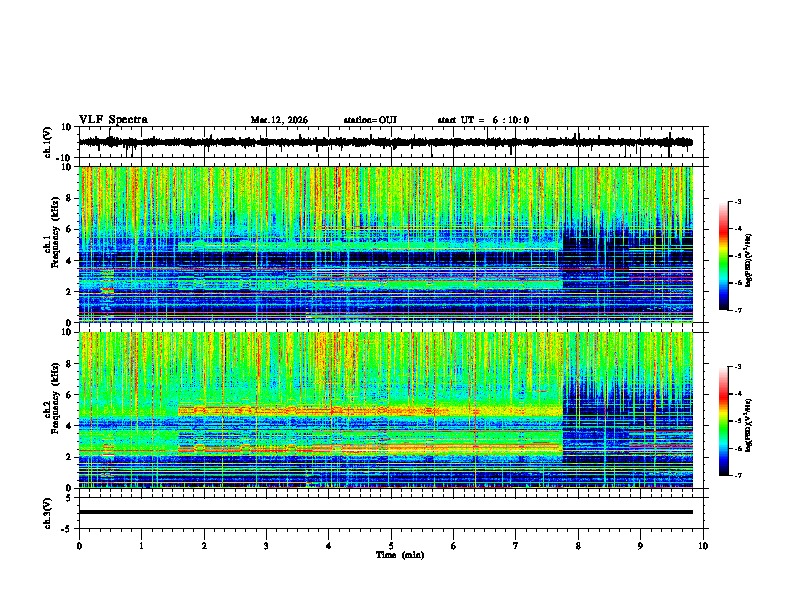792x612 pixels.
Task: Click time axis tick label "8"
Action: pos(578,546)
